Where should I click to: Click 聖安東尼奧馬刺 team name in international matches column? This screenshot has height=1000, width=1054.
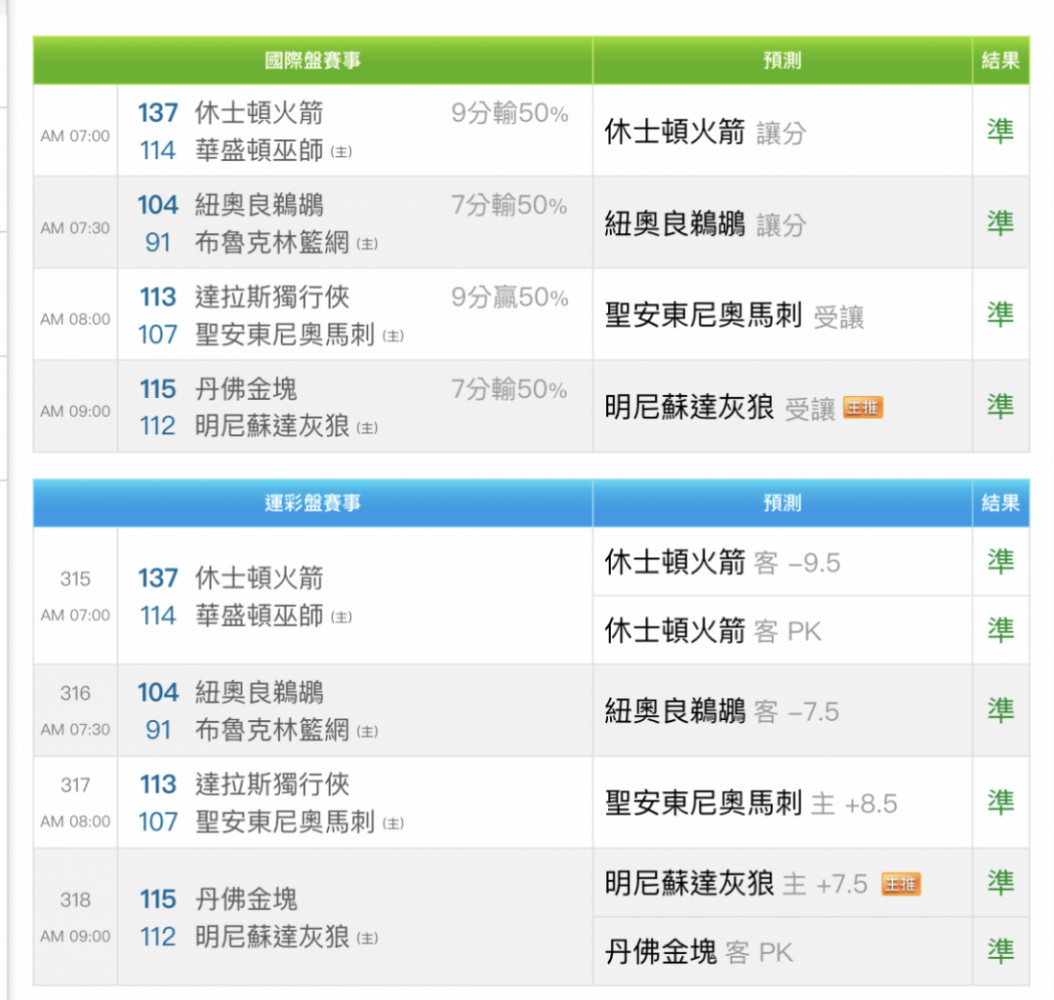284,334
